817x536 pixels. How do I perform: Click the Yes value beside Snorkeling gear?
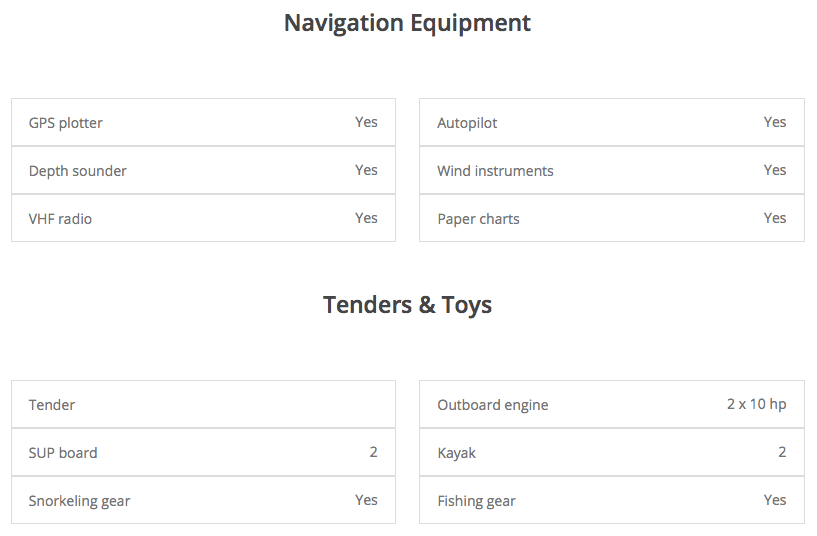(x=366, y=500)
